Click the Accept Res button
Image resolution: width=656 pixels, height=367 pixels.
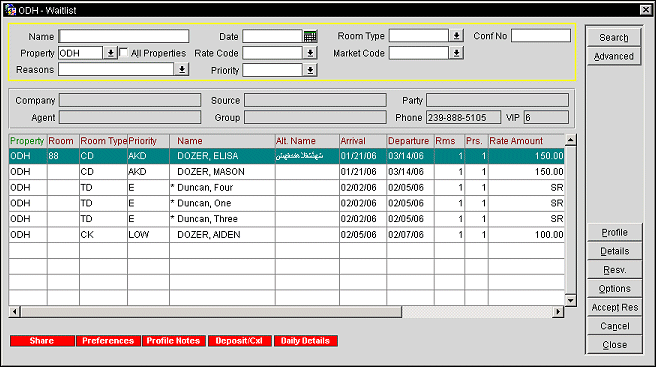click(x=615, y=308)
